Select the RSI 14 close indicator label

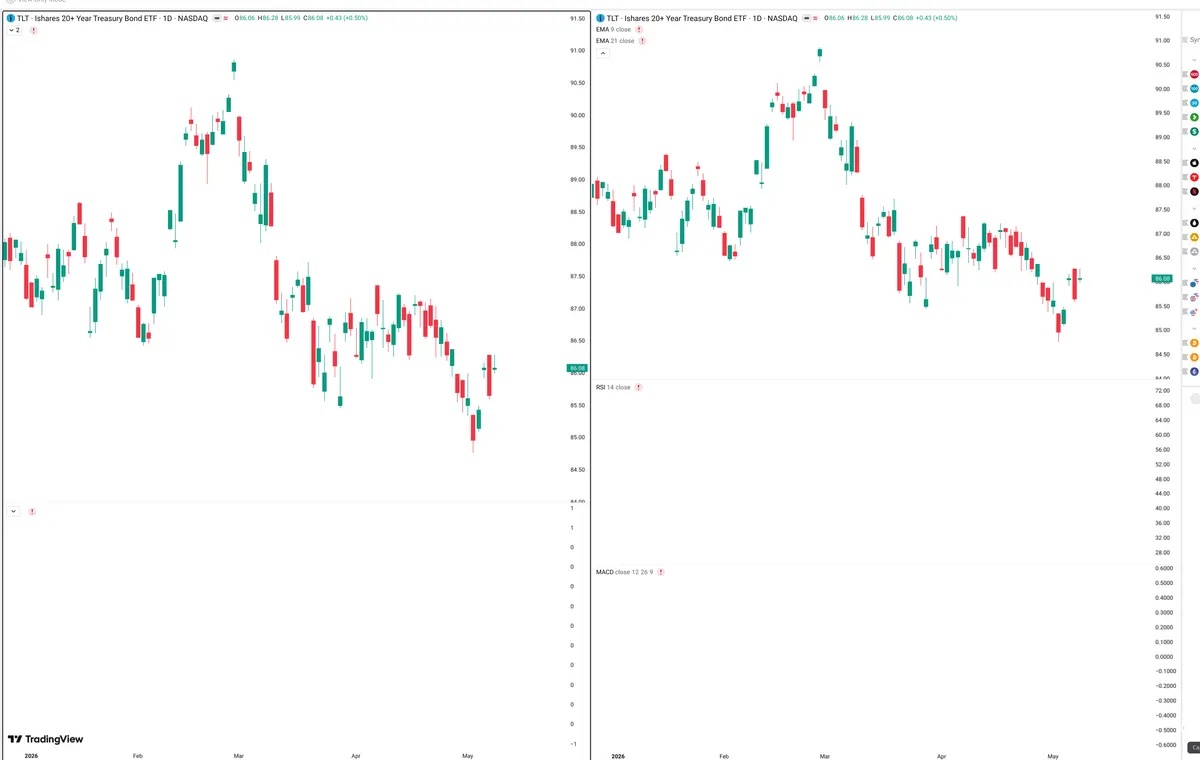(x=613, y=387)
